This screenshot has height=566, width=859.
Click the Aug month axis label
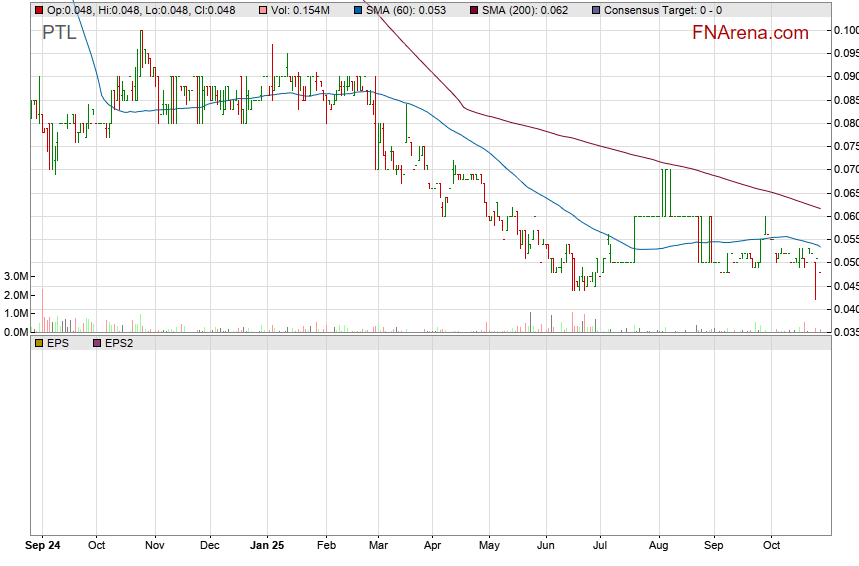click(658, 547)
